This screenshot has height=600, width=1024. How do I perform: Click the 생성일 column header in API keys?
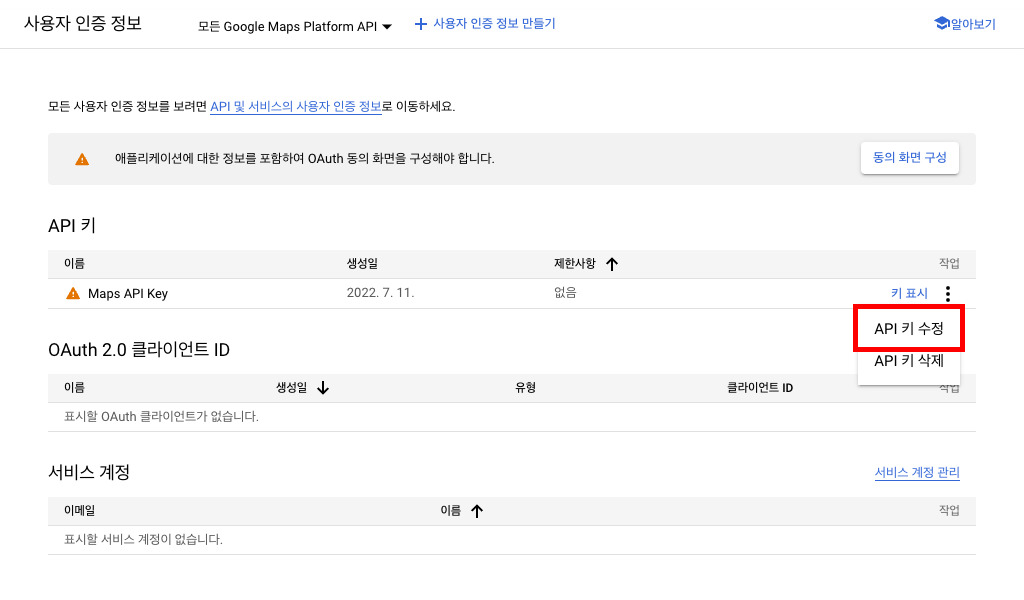(x=362, y=264)
